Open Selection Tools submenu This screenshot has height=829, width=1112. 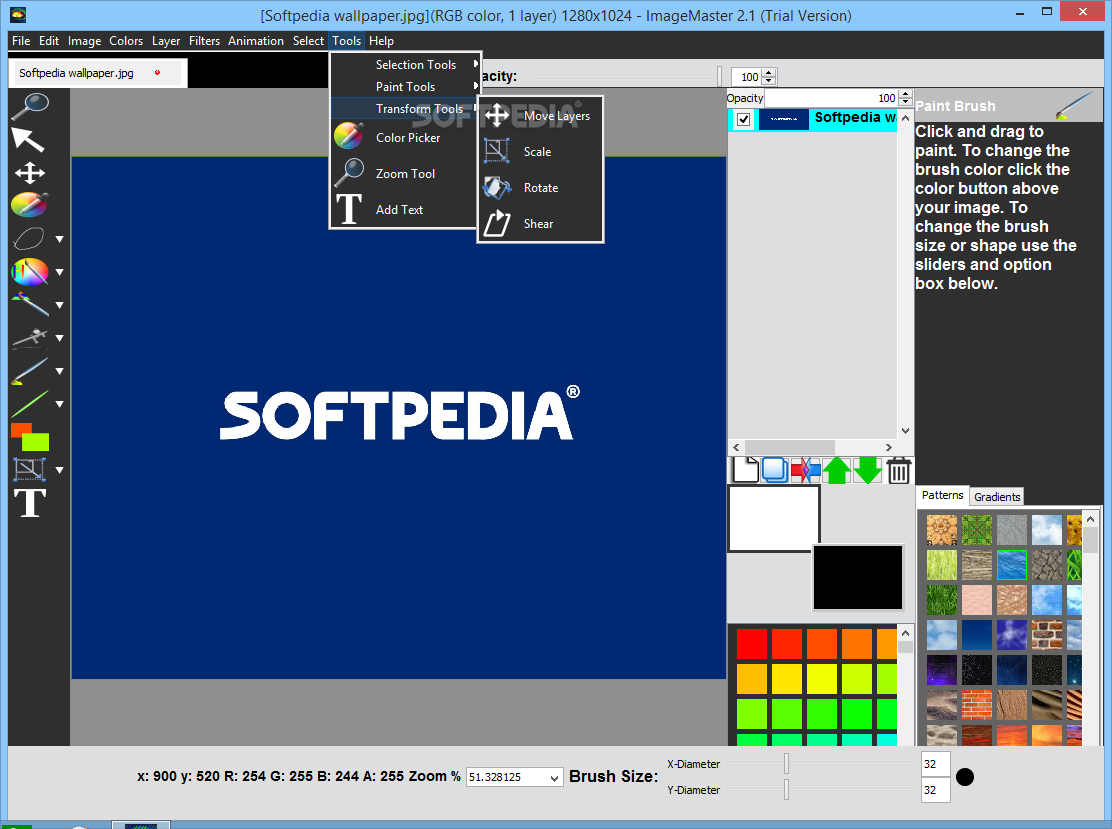pyautogui.click(x=406, y=65)
